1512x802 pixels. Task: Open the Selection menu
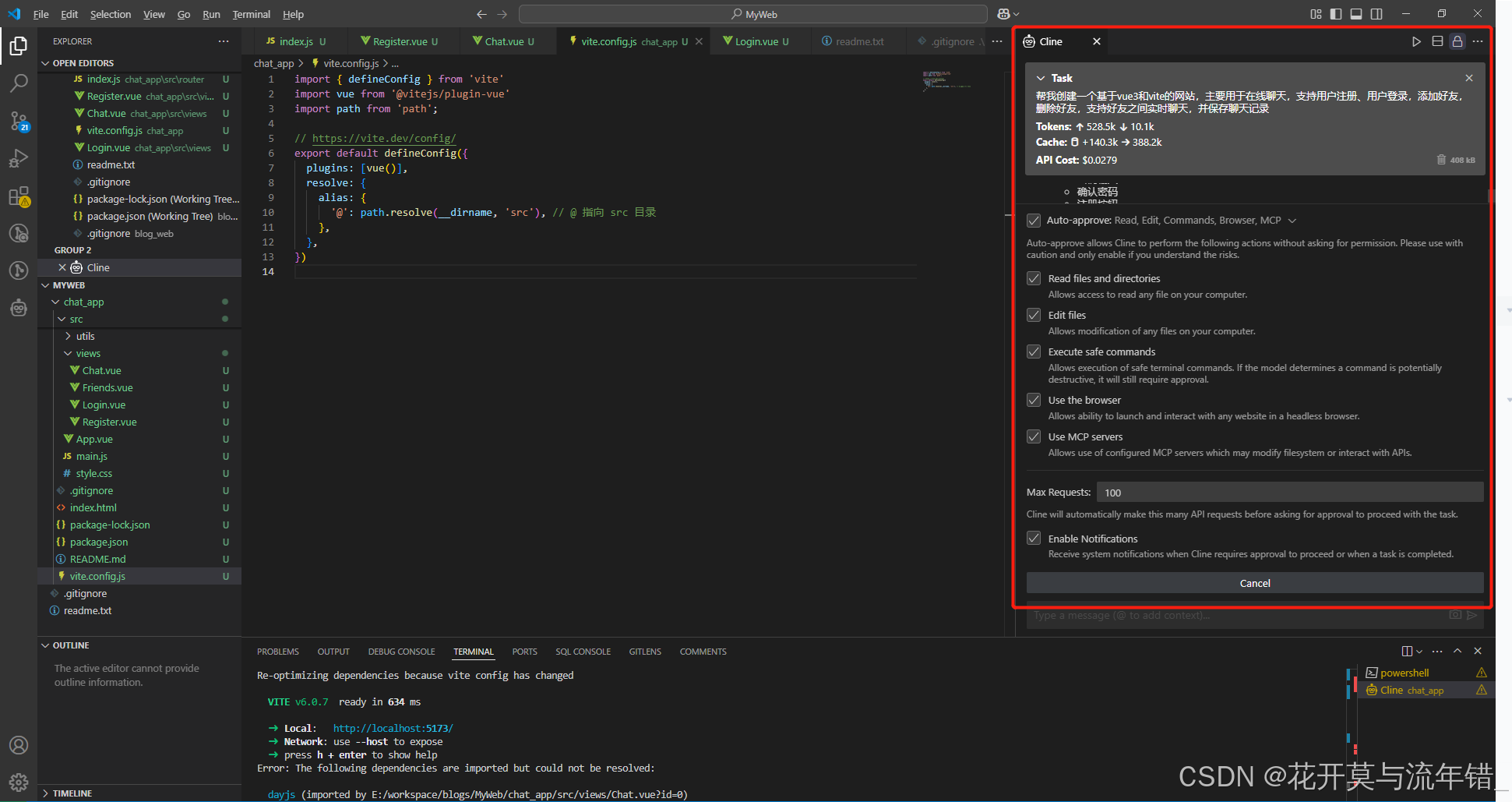tap(111, 14)
